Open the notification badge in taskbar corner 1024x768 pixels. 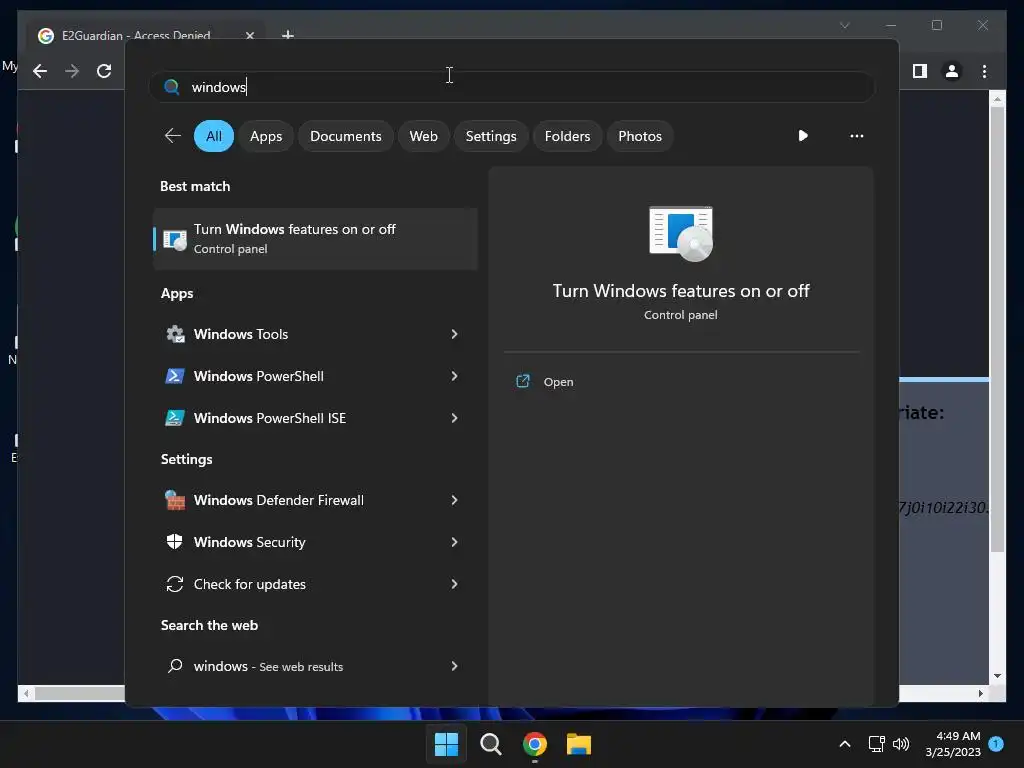pos(996,744)
